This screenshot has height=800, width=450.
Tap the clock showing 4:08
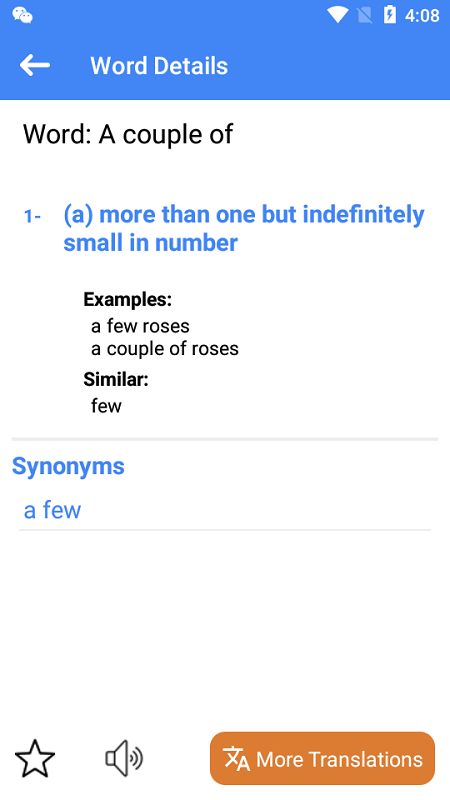[x=422, y=15]
